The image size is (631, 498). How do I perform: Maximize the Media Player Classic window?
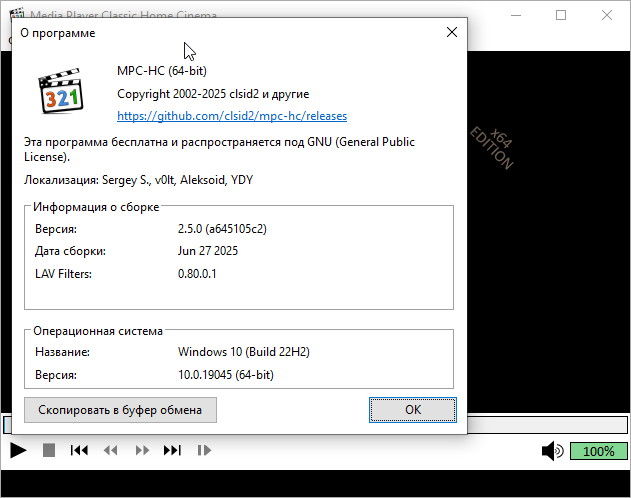(561, 15)
